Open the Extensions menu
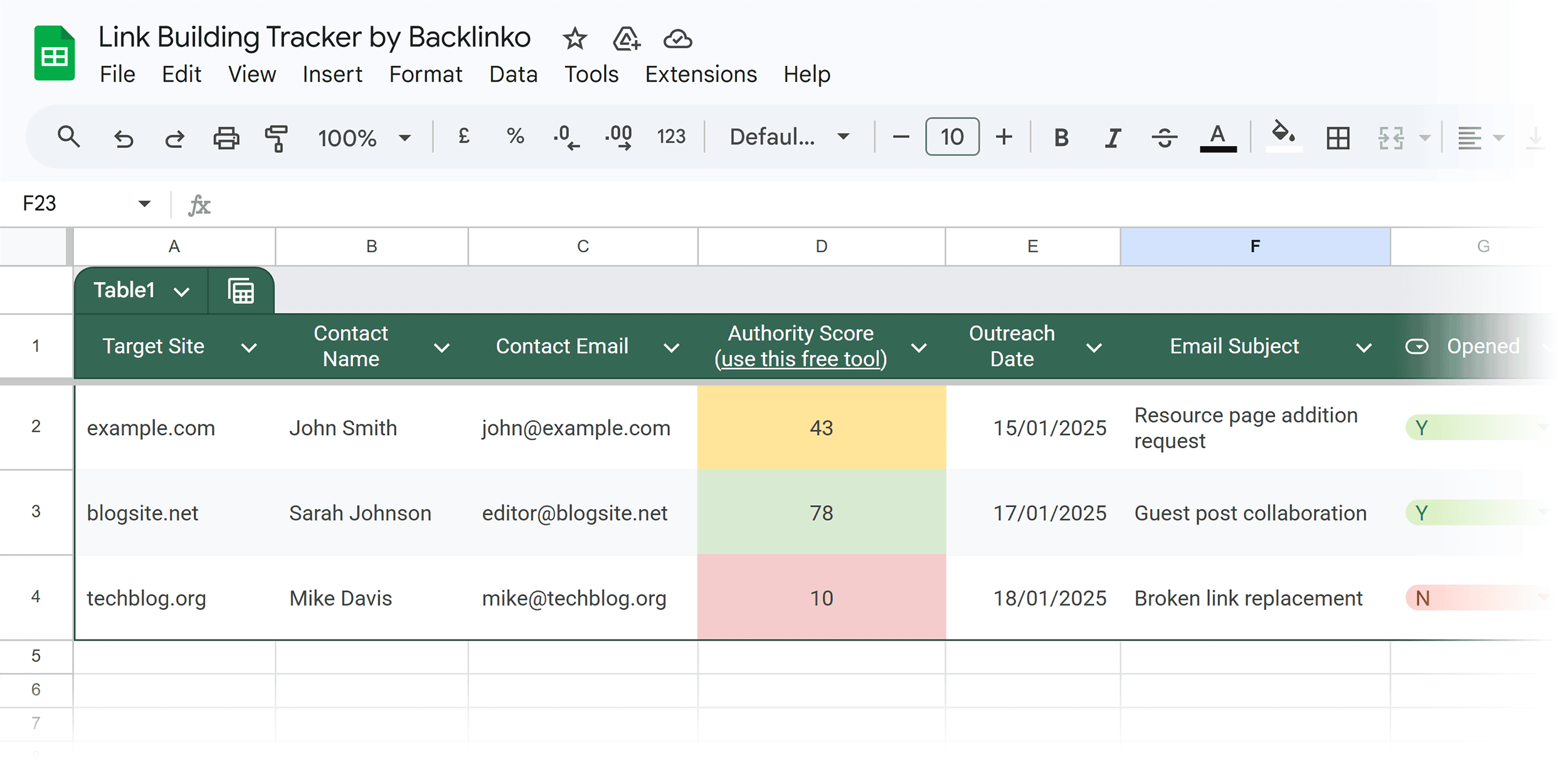The height and width of the screenshot is (771, 1568). point(701,74)
